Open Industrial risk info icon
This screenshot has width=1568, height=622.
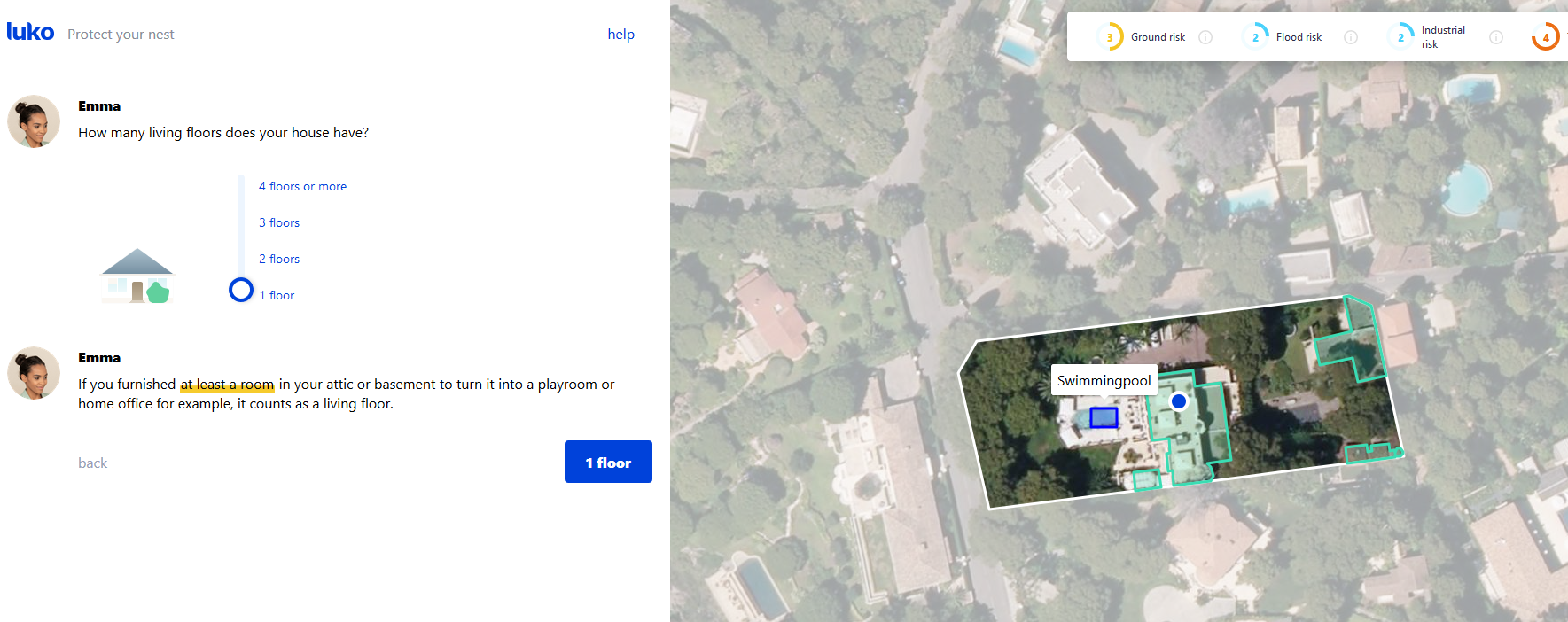click(1496, 37)
